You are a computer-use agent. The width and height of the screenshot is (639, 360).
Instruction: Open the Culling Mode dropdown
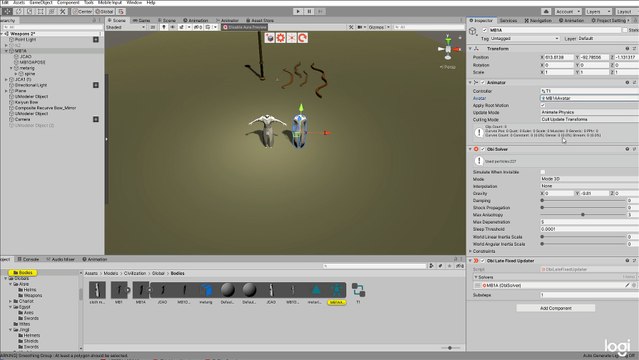(x=589, y=119)
